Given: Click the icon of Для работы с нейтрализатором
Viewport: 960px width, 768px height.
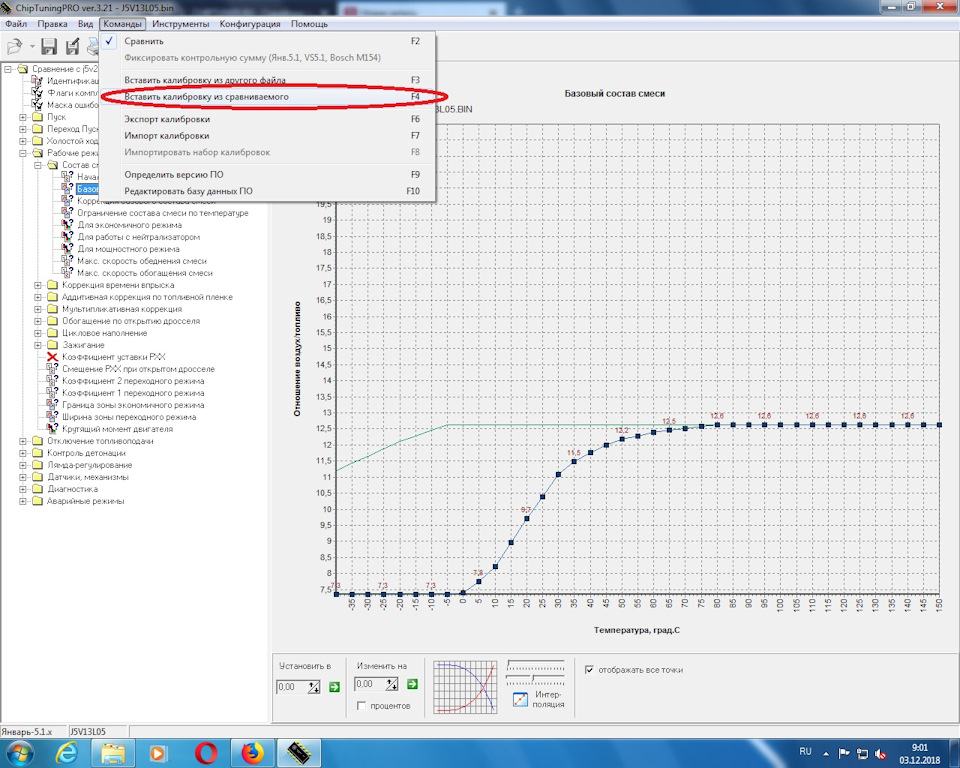Looking at the screenshot, I should click(67, 237).
